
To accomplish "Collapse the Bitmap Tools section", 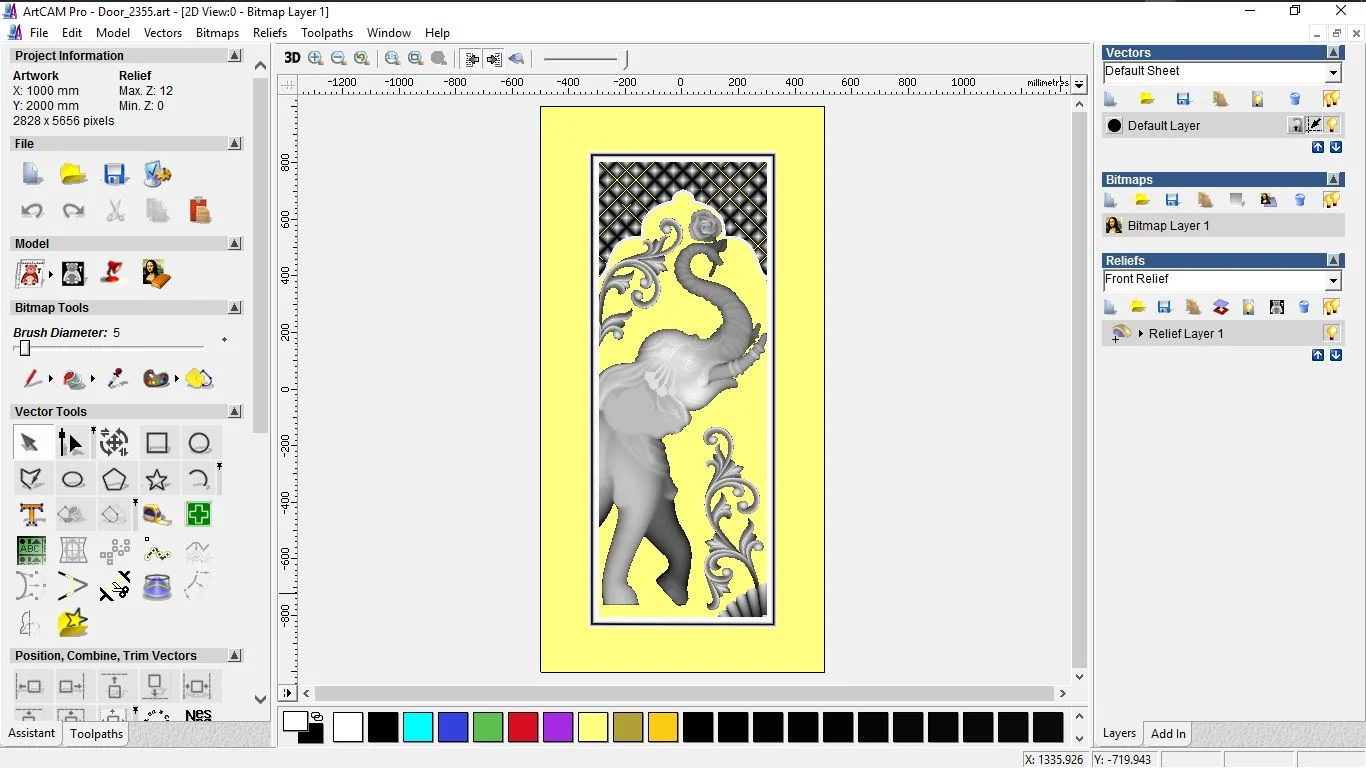I will tap(235, 308).
